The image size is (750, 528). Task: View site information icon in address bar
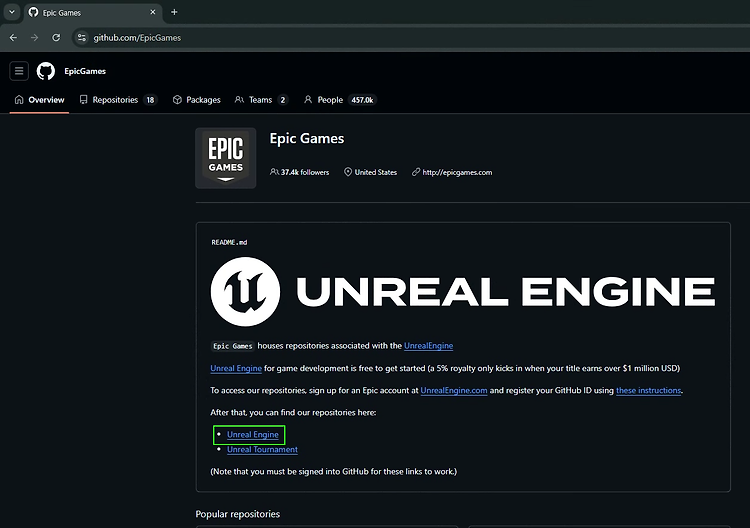82,37
